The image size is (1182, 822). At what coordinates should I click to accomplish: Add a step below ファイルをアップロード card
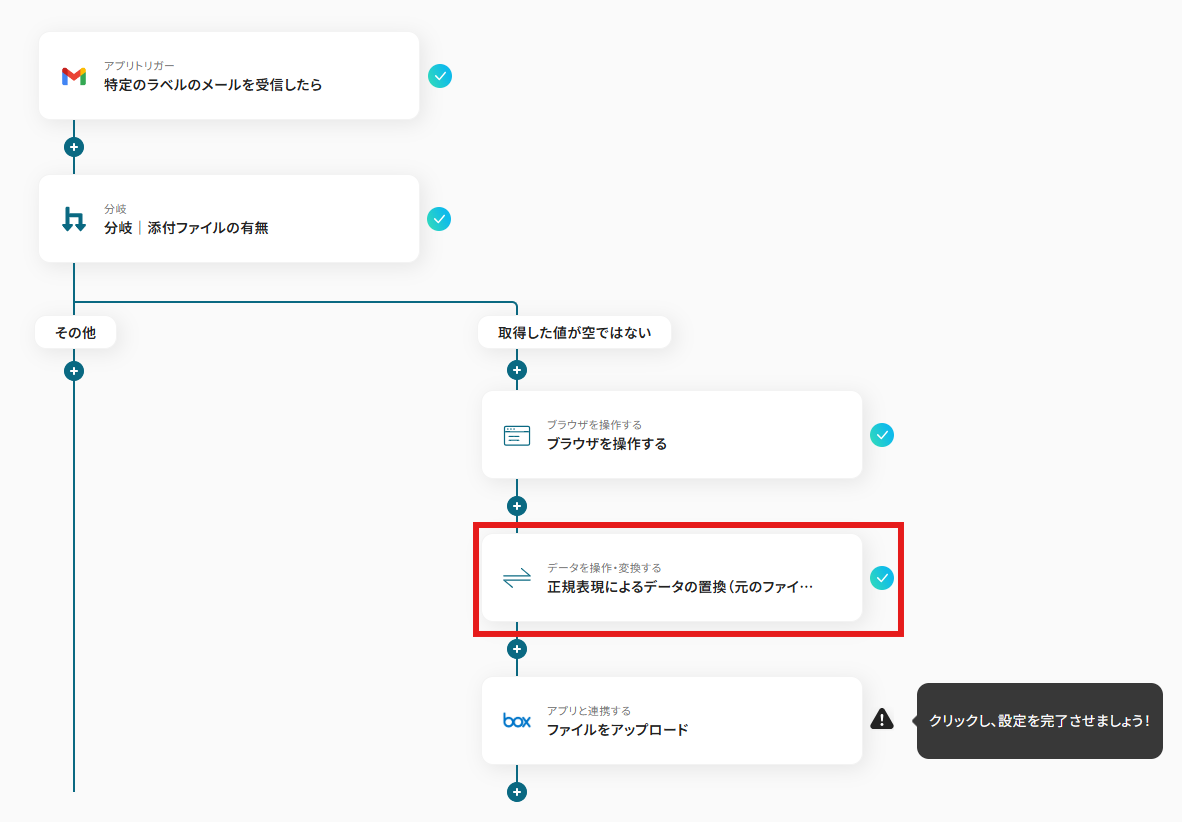pyautogui.click(x=517, y=792)
